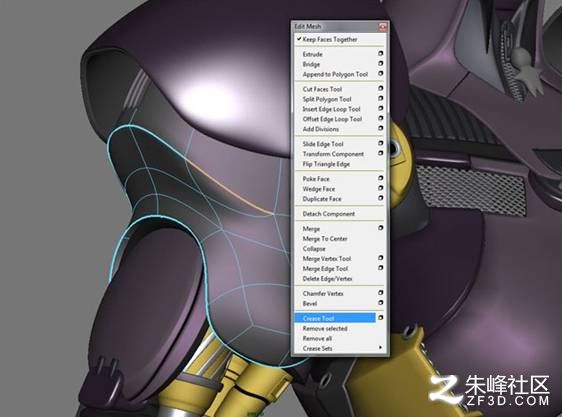Screen dimensions: 562x417
Task: Select the Bridge menu entry
Action: click(x=311, y=65)
